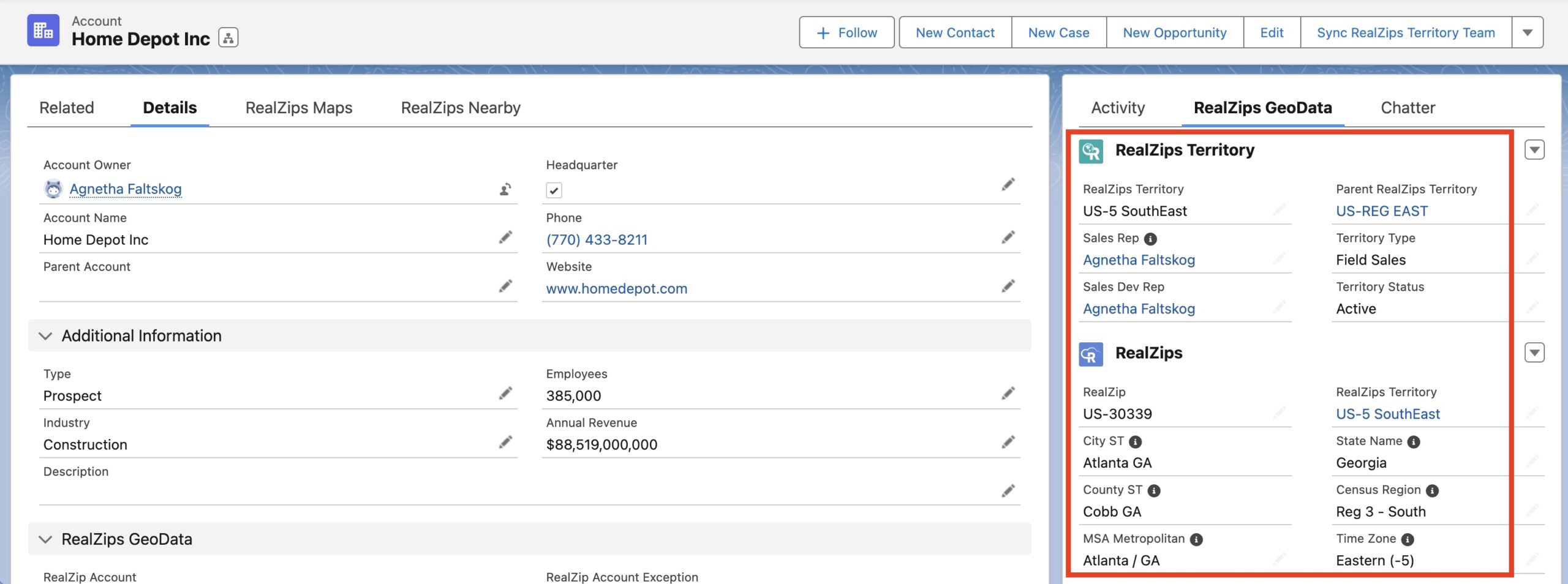Show info tooltip for County ST
This screenshot has width=1568, height=584.
pos(1154,491)
